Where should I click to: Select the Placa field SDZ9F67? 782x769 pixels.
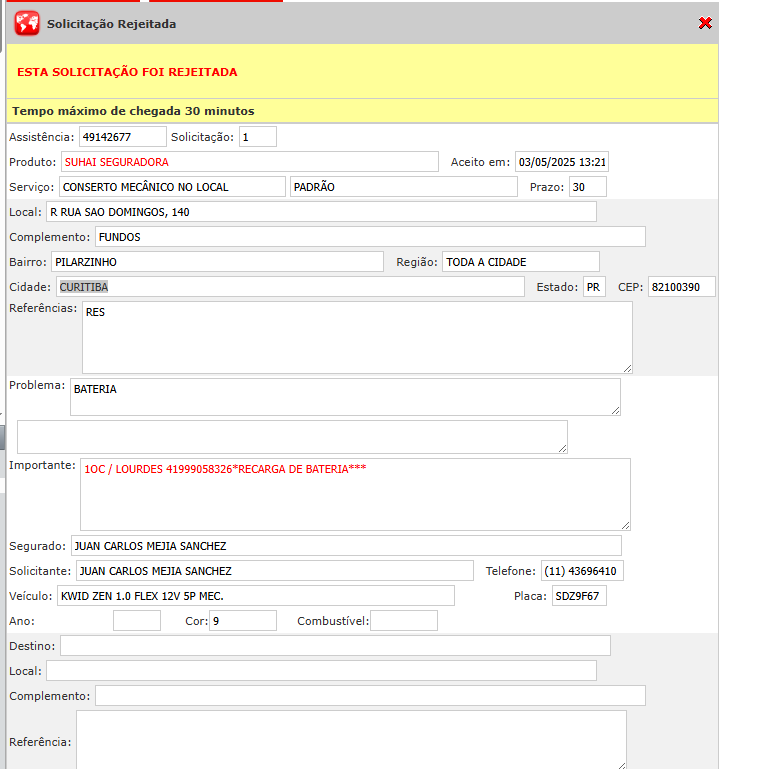pyautogui.click(x=579, y=596)
